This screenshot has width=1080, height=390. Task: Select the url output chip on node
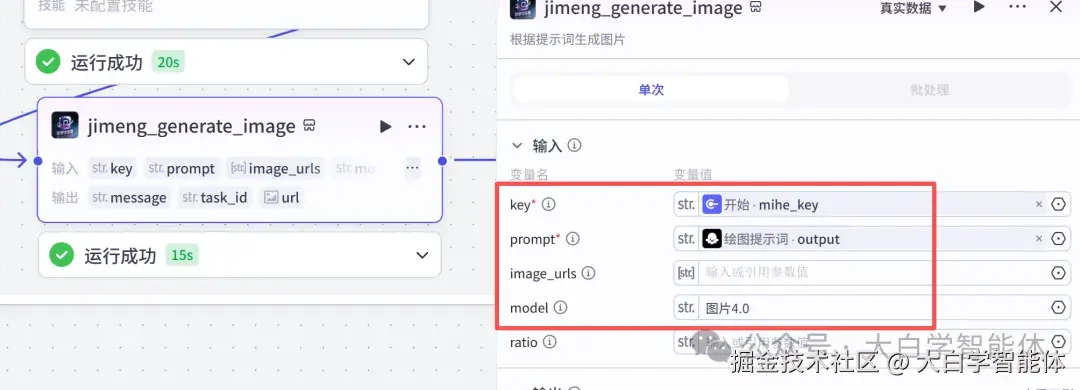[282, 198]
